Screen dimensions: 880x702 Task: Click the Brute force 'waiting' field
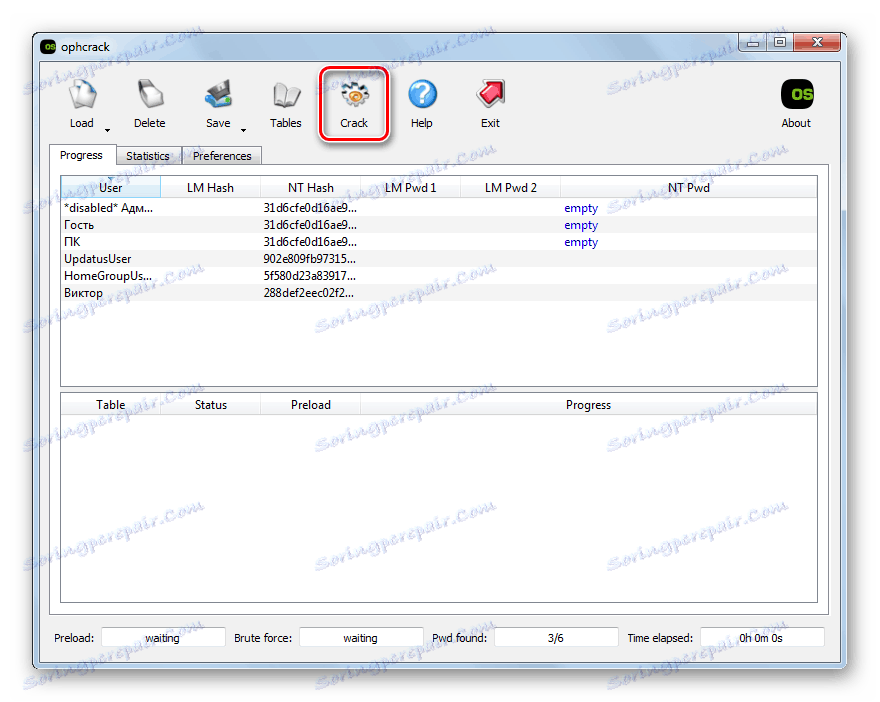point(361,637)
